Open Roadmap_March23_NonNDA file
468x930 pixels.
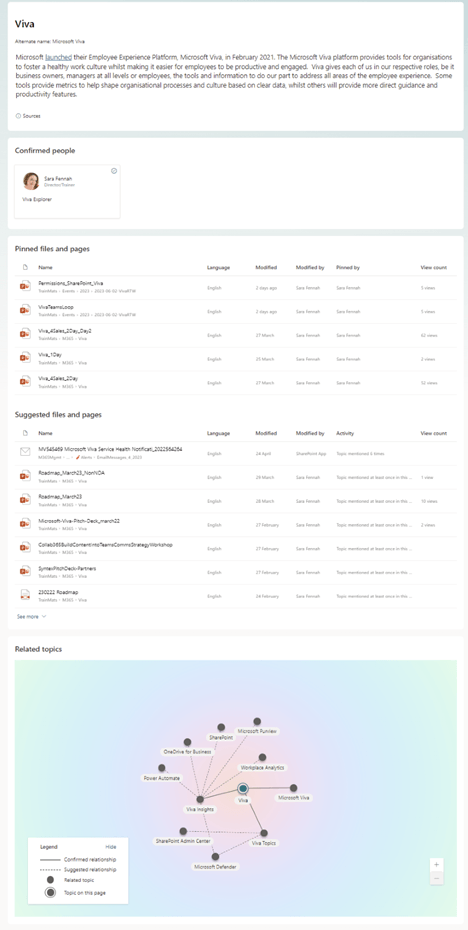click(63, 473)
